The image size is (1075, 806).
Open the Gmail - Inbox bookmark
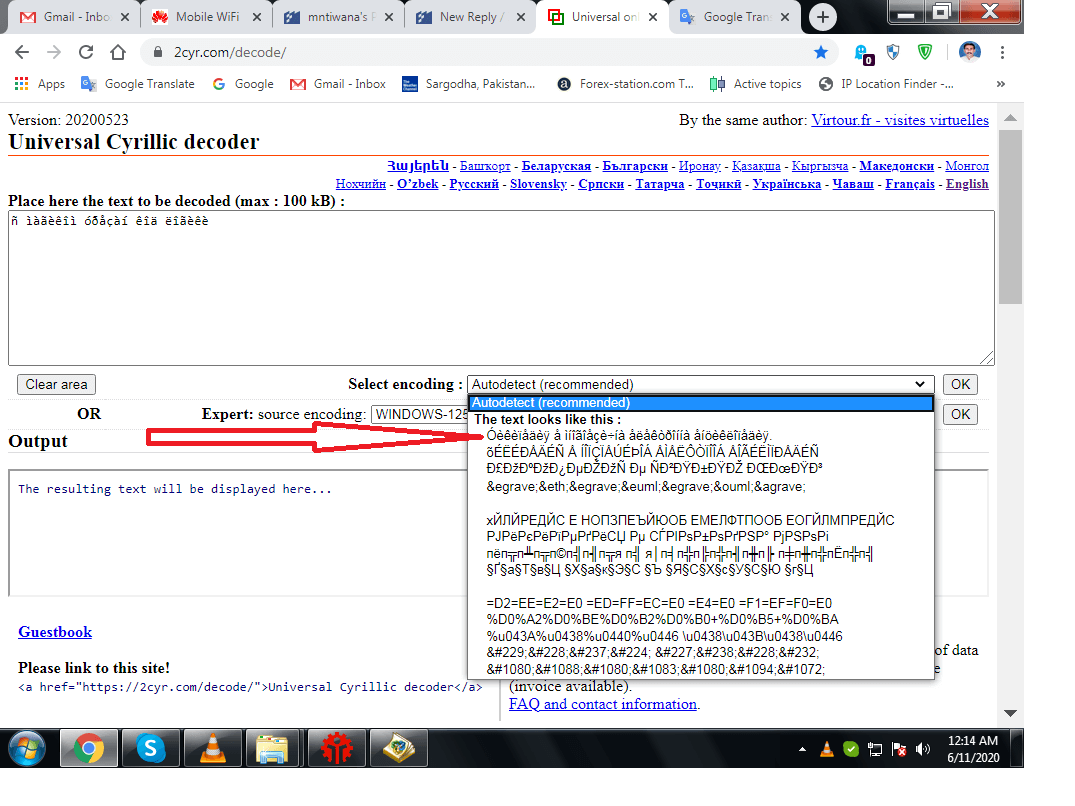click(338, 84)
